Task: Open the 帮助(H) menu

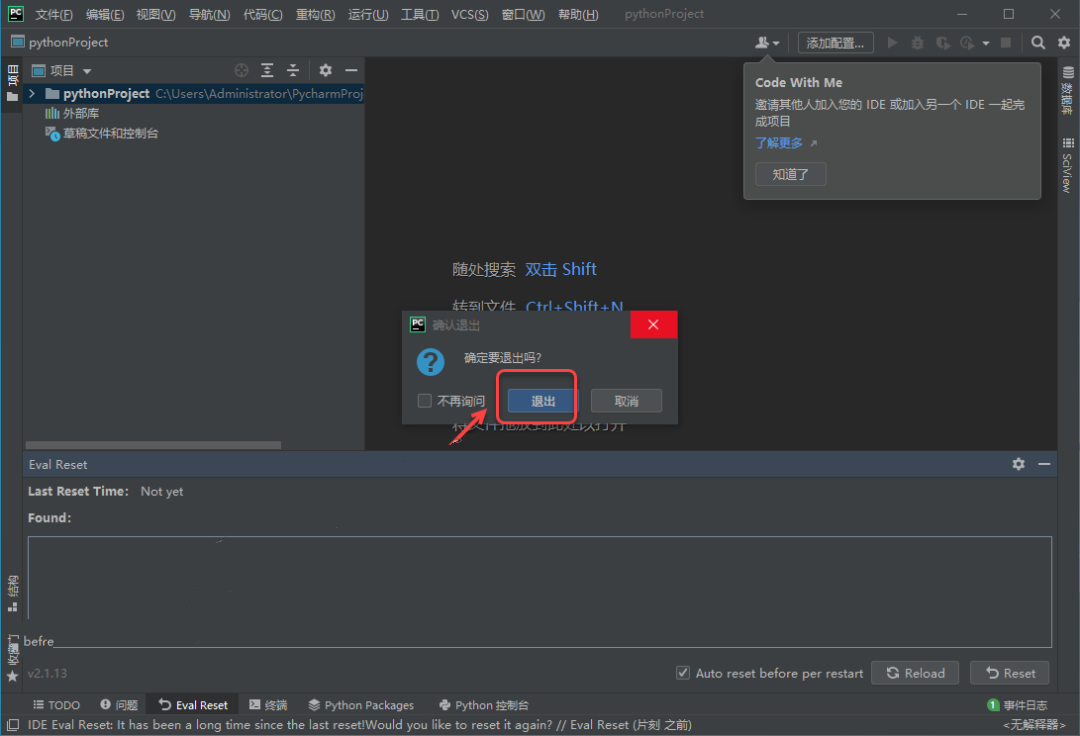Action: (578, 14)
